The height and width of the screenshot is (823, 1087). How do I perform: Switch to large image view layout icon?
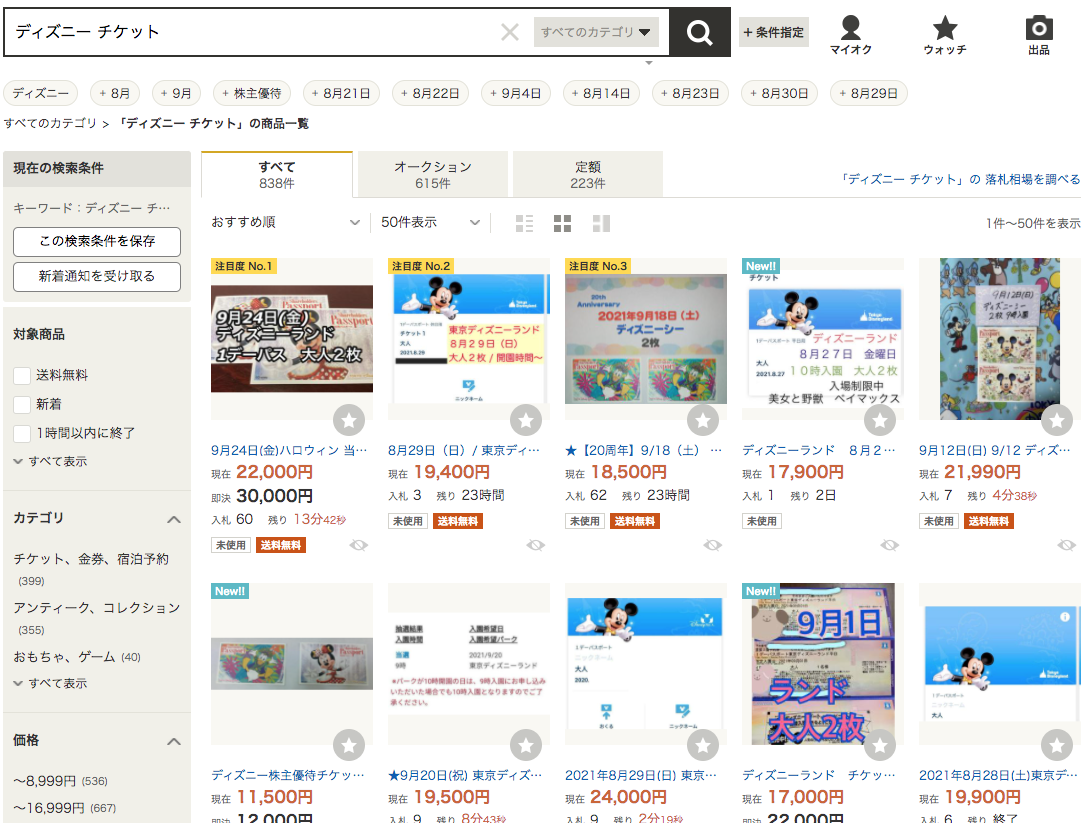[x=601, y=223]
